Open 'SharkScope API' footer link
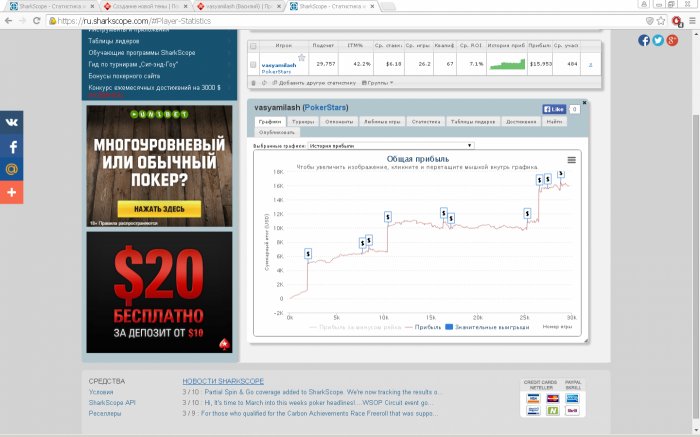The width and height of the screenshot is (700, 437). (112, 403)
